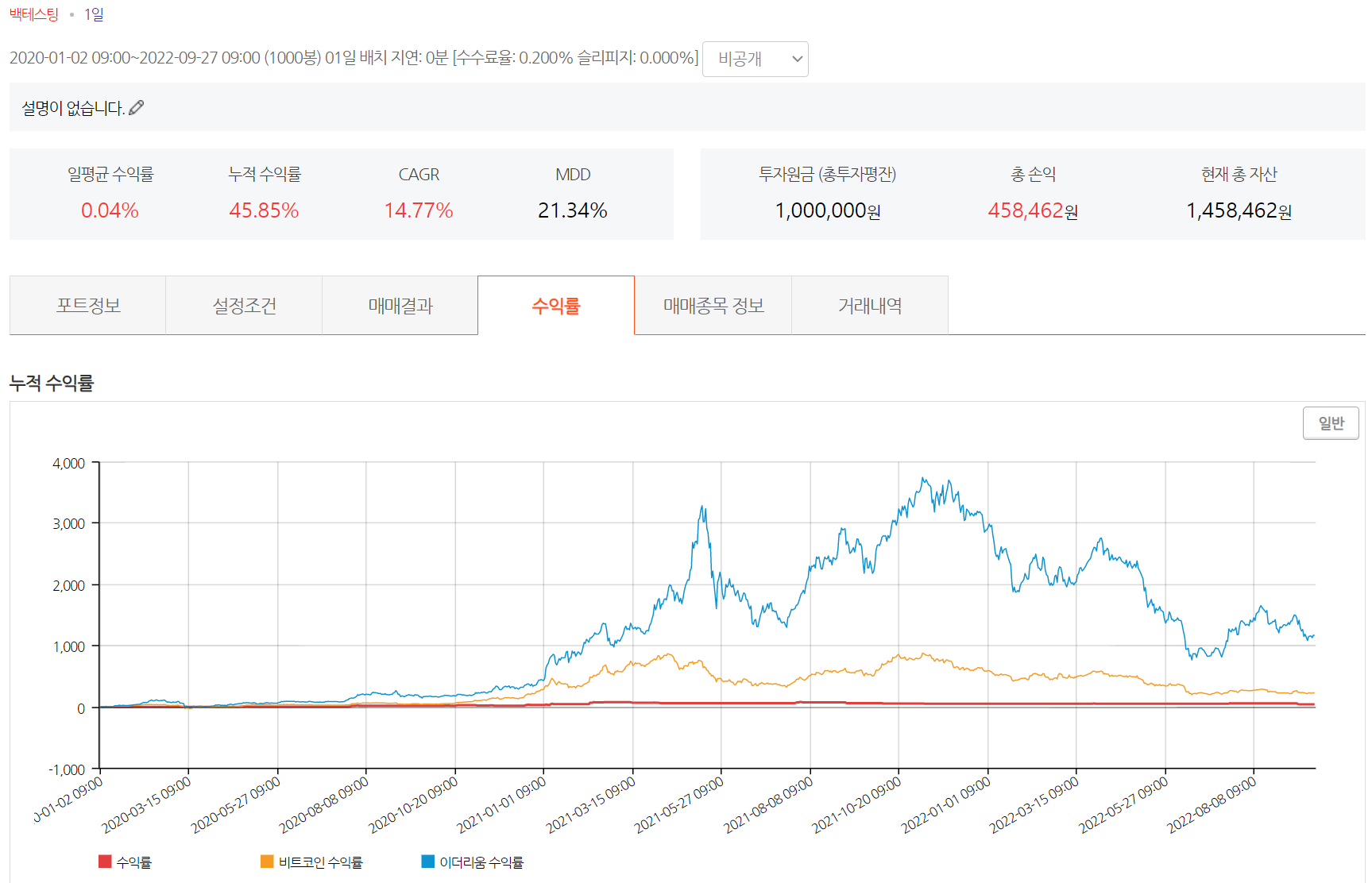Click the 2021-05-27 09:00 x-axis label
This screenshot has height=883, width=1372.
680,804
